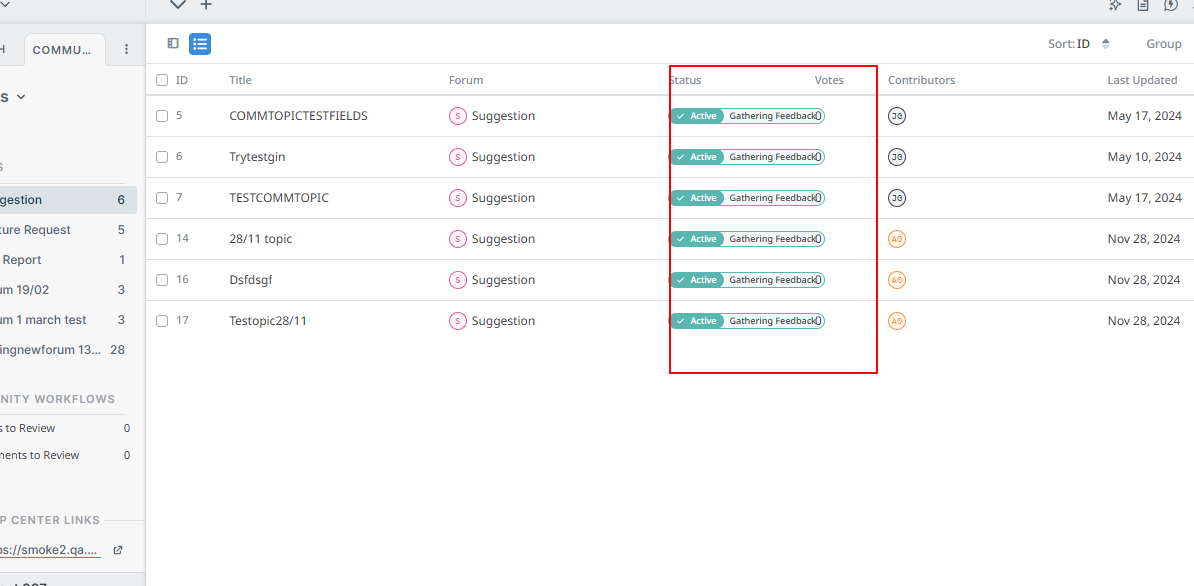Image resolution: width=1194 pixels, height=586 pixels.
Task: Select the forum with 28 topics in the sidebar
Action: coord(60,350)
